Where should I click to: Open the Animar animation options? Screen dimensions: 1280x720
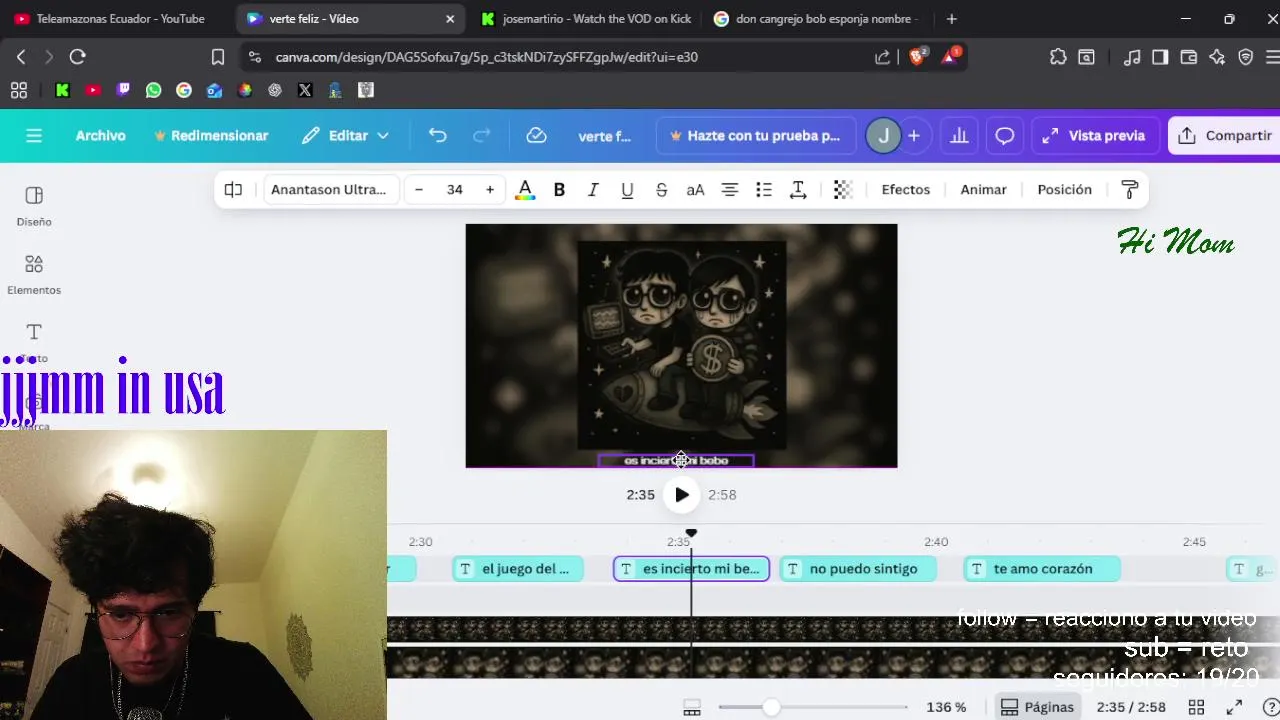[984, 189]
